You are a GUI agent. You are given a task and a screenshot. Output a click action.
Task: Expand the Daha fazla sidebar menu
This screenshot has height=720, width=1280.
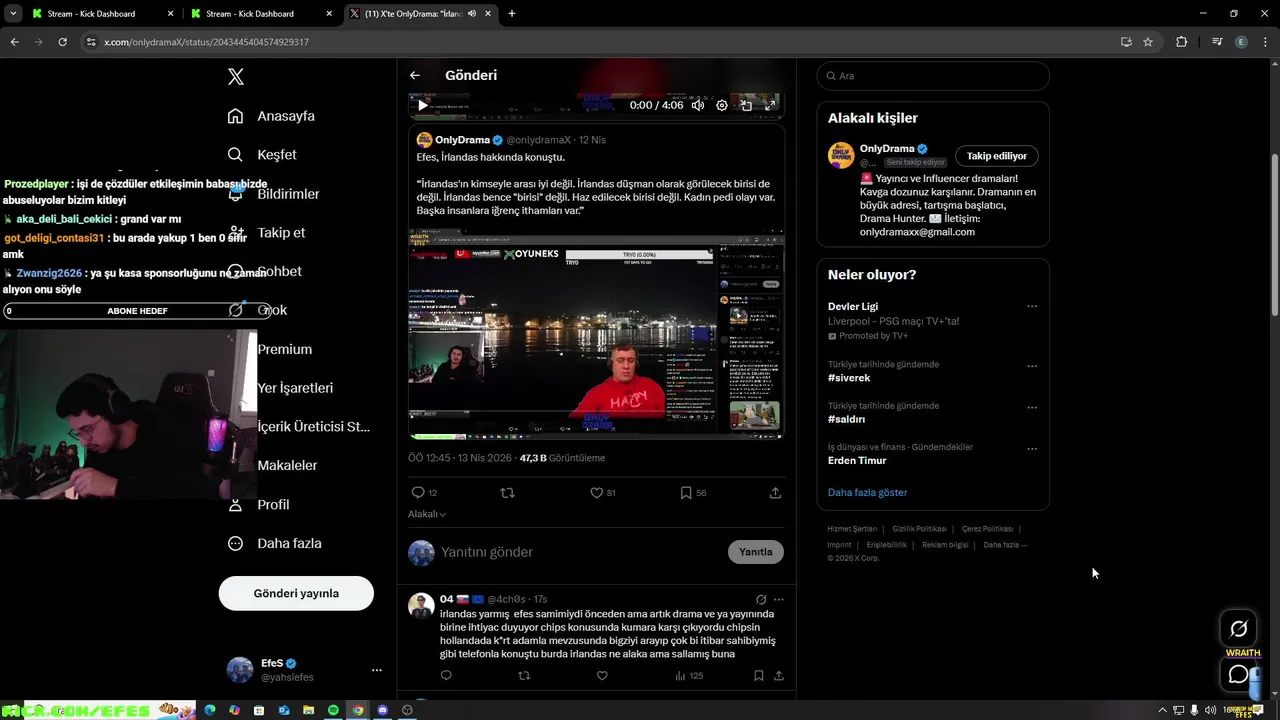(x=274, y=543)
